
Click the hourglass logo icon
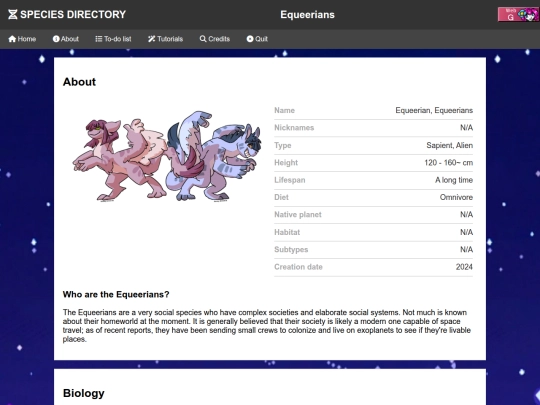(x=13, y=14)
